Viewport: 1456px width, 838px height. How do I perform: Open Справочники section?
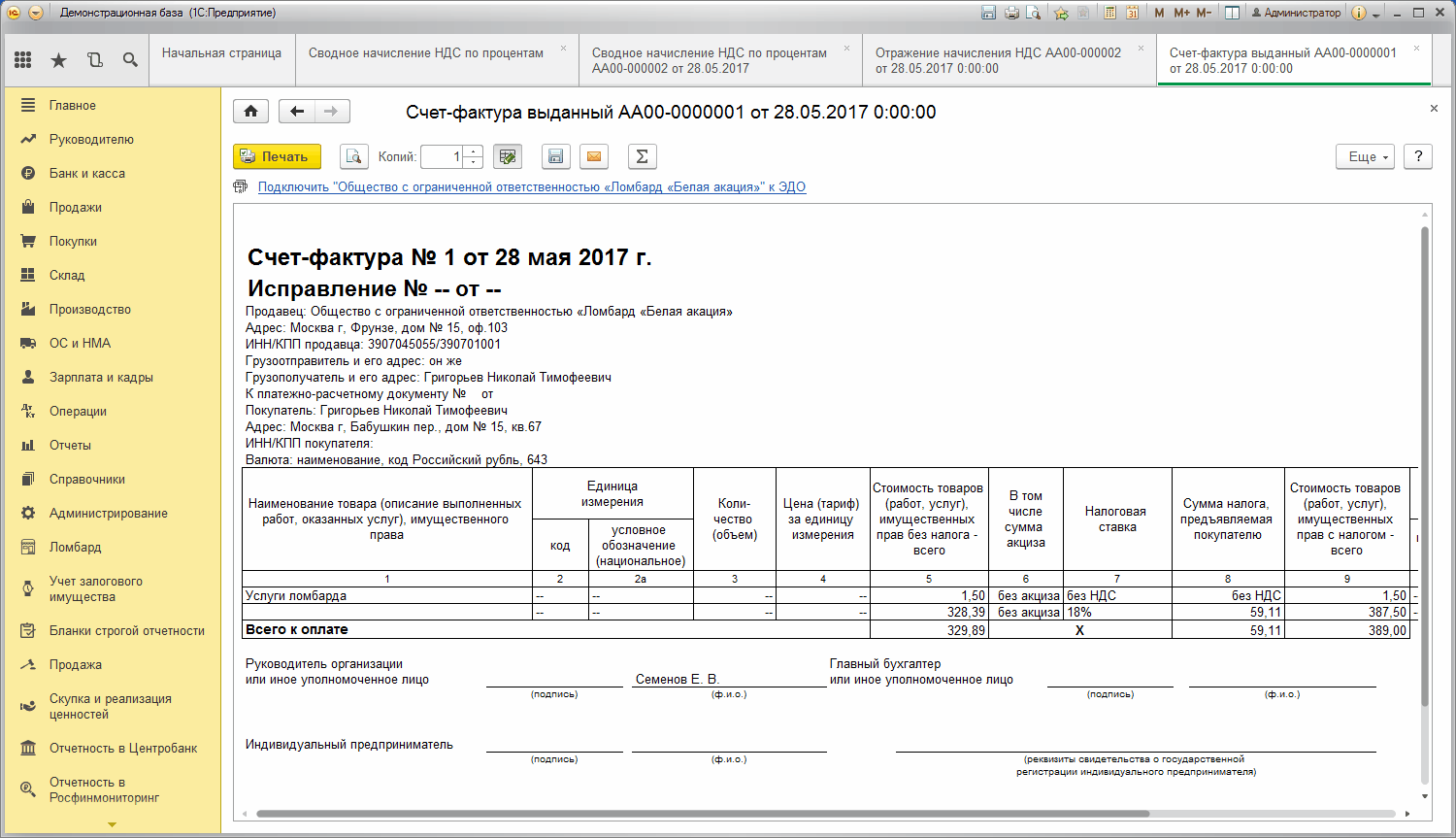pyautogui.click(x=111, y=479)
